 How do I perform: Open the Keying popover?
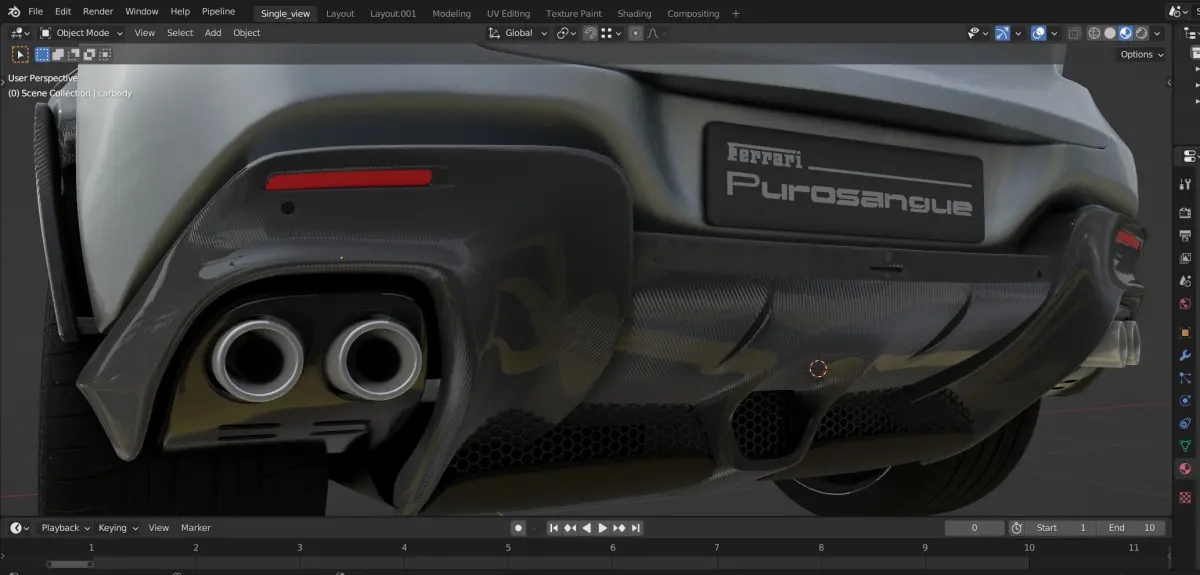117,528
